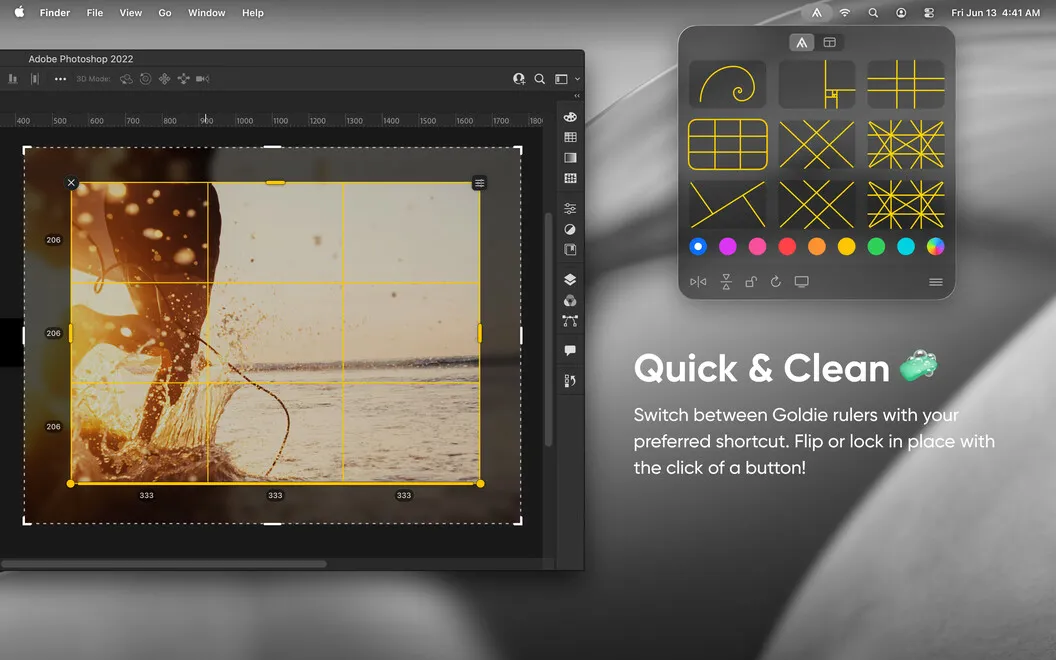Image resolution: width=1056 pixels, height=660 pixels.
Task: Click the 3D pan camera icon
Action: point(164,79)
